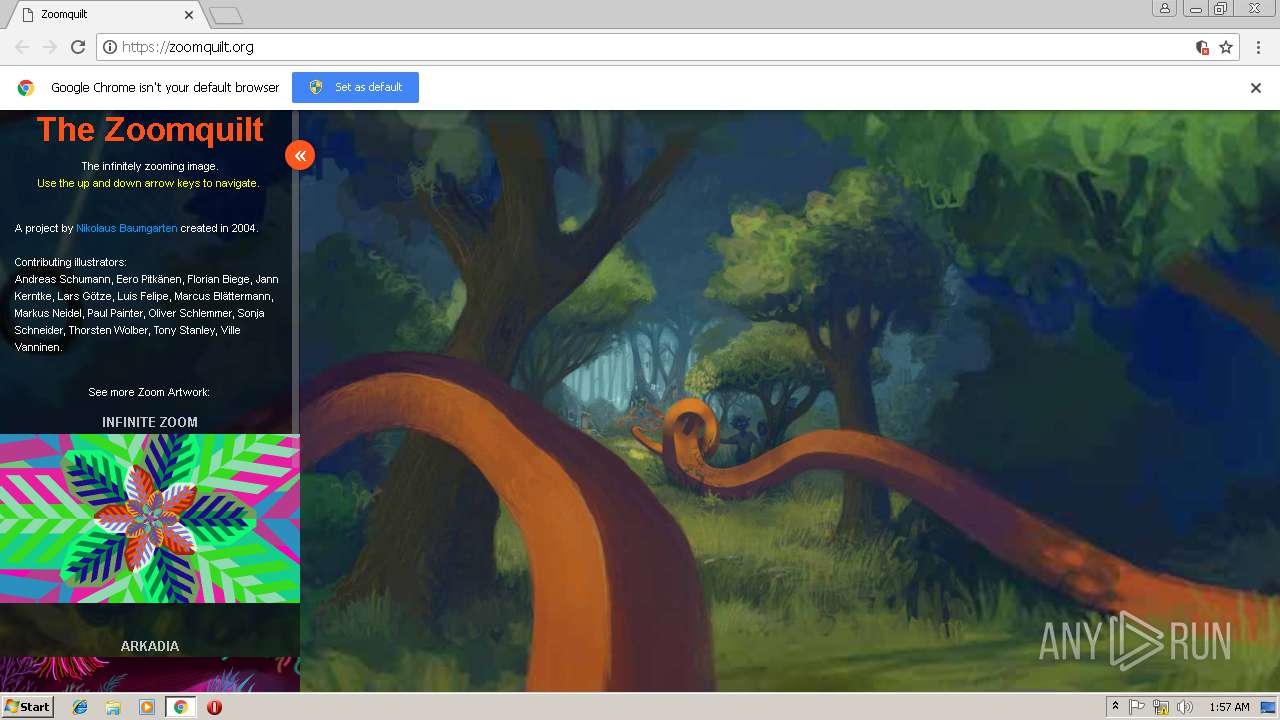Open the INFINITE ZOOM heading link
Viewport: 1280px width, 720px height.
pos(150,422)
